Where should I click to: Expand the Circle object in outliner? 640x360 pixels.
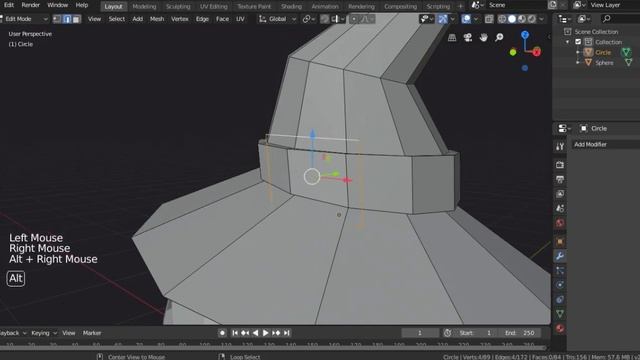(x=578, y=52)
